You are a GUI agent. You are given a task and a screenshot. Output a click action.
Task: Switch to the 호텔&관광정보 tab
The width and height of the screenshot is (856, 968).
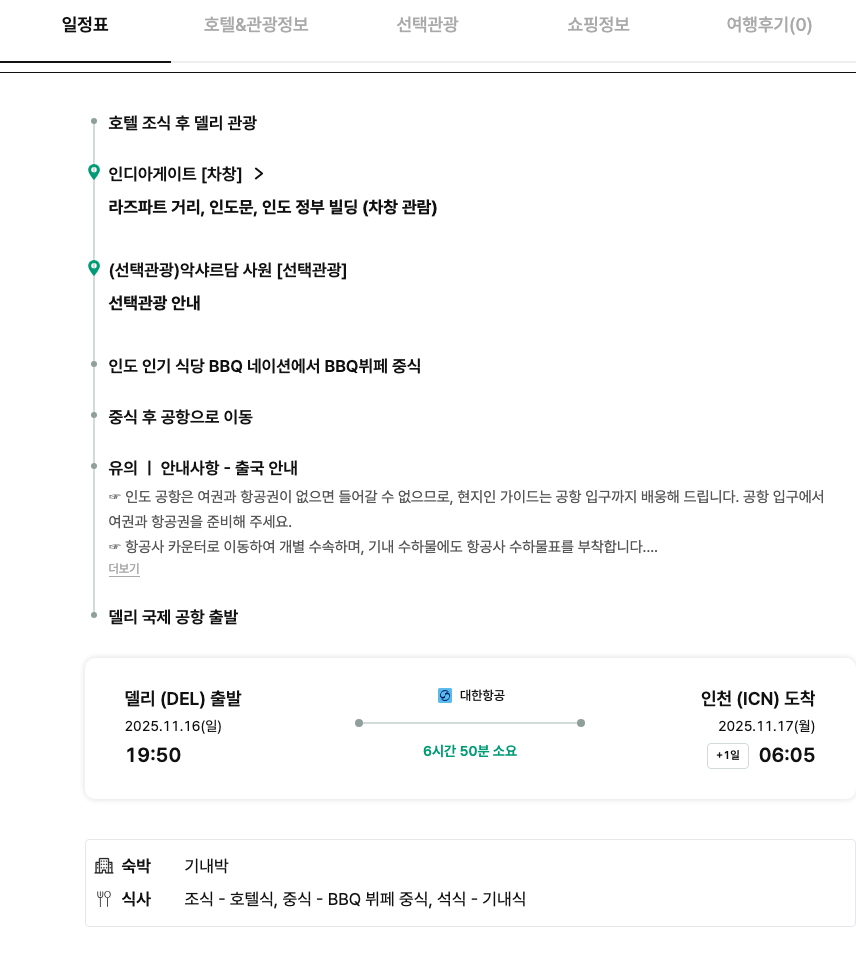(x=256, y=26)
